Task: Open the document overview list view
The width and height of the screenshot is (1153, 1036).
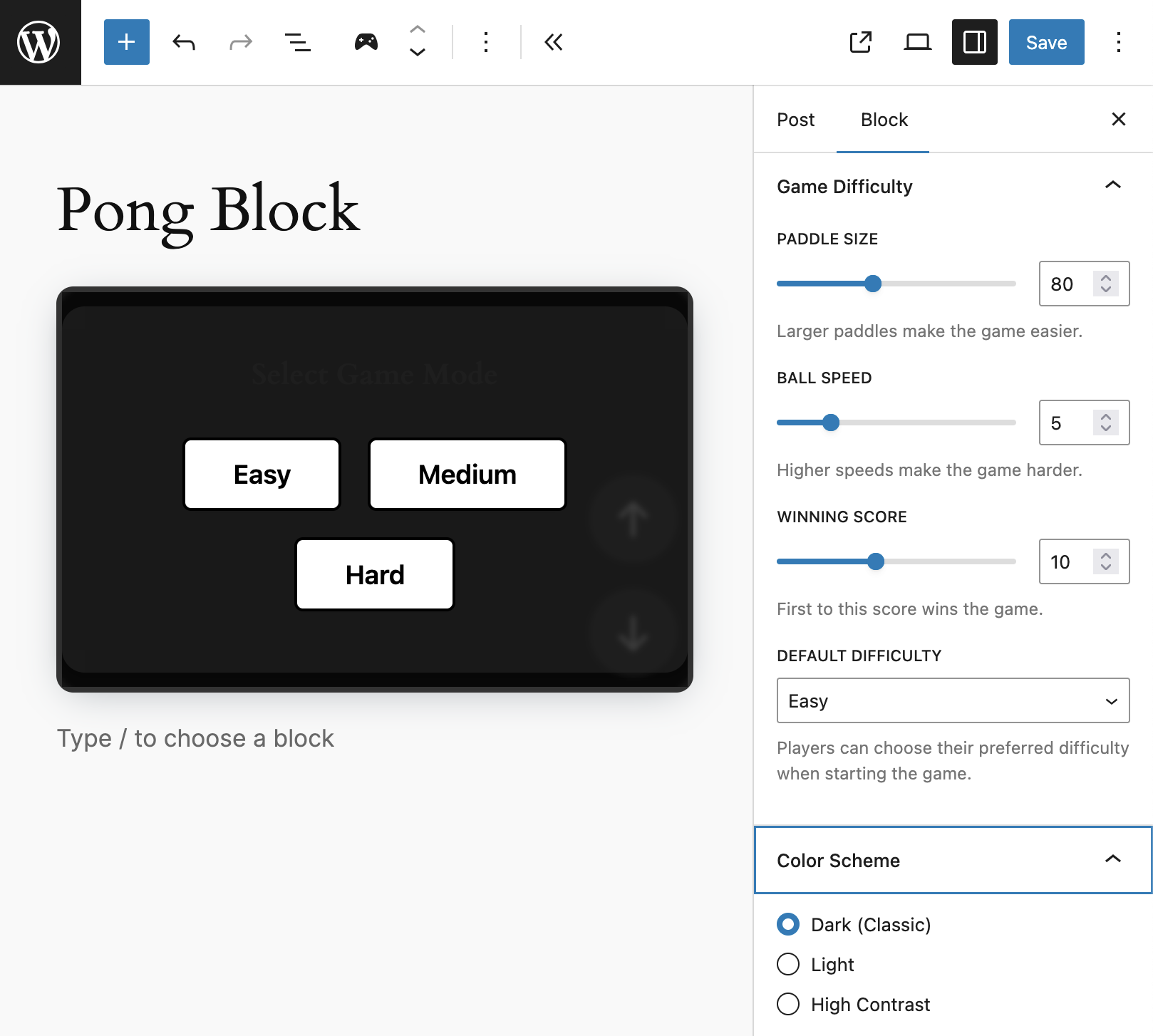Action: (298, 42)
